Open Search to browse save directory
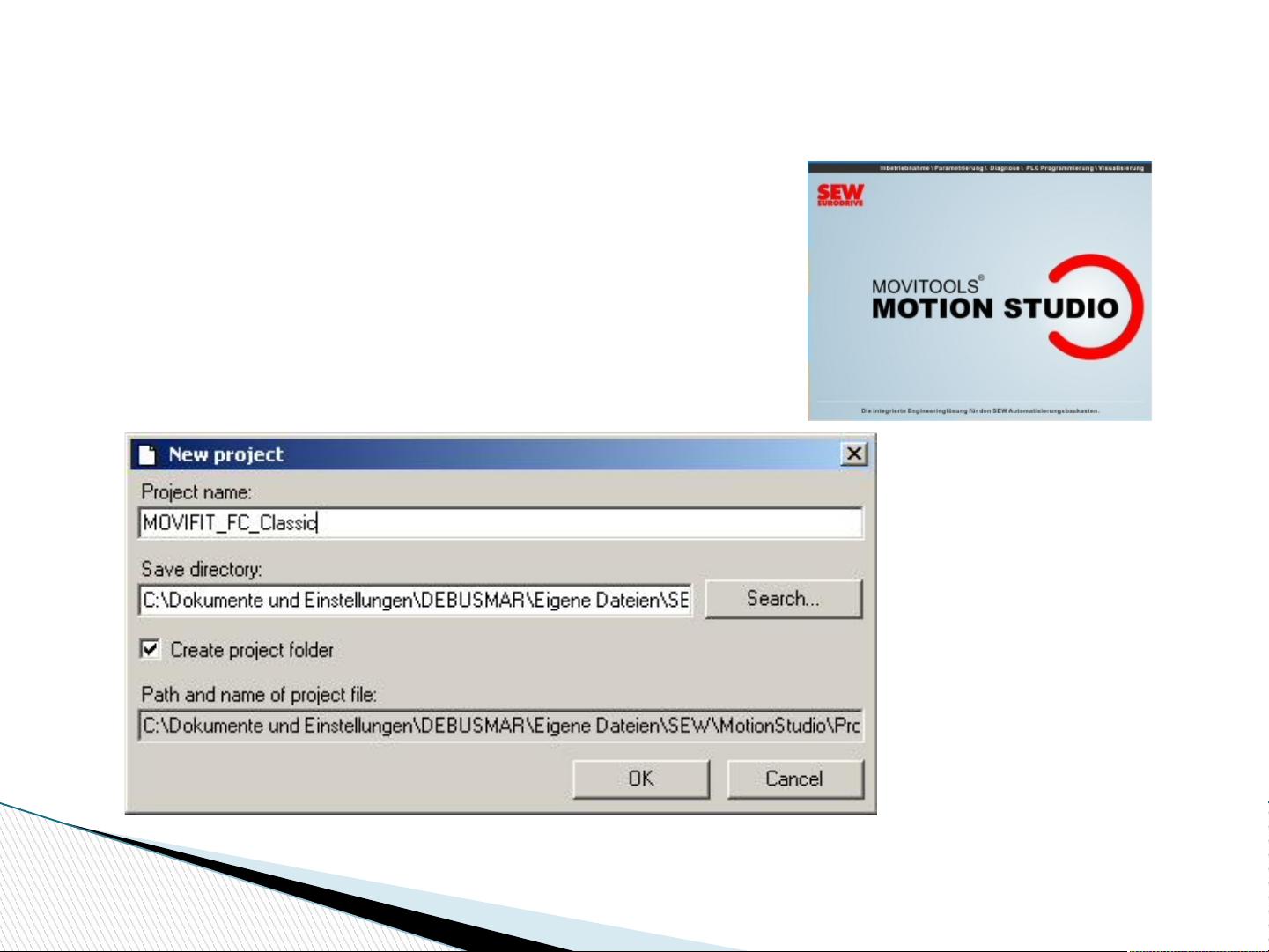The width and height of the screenshot is (1269, 952). coord(783,597)
